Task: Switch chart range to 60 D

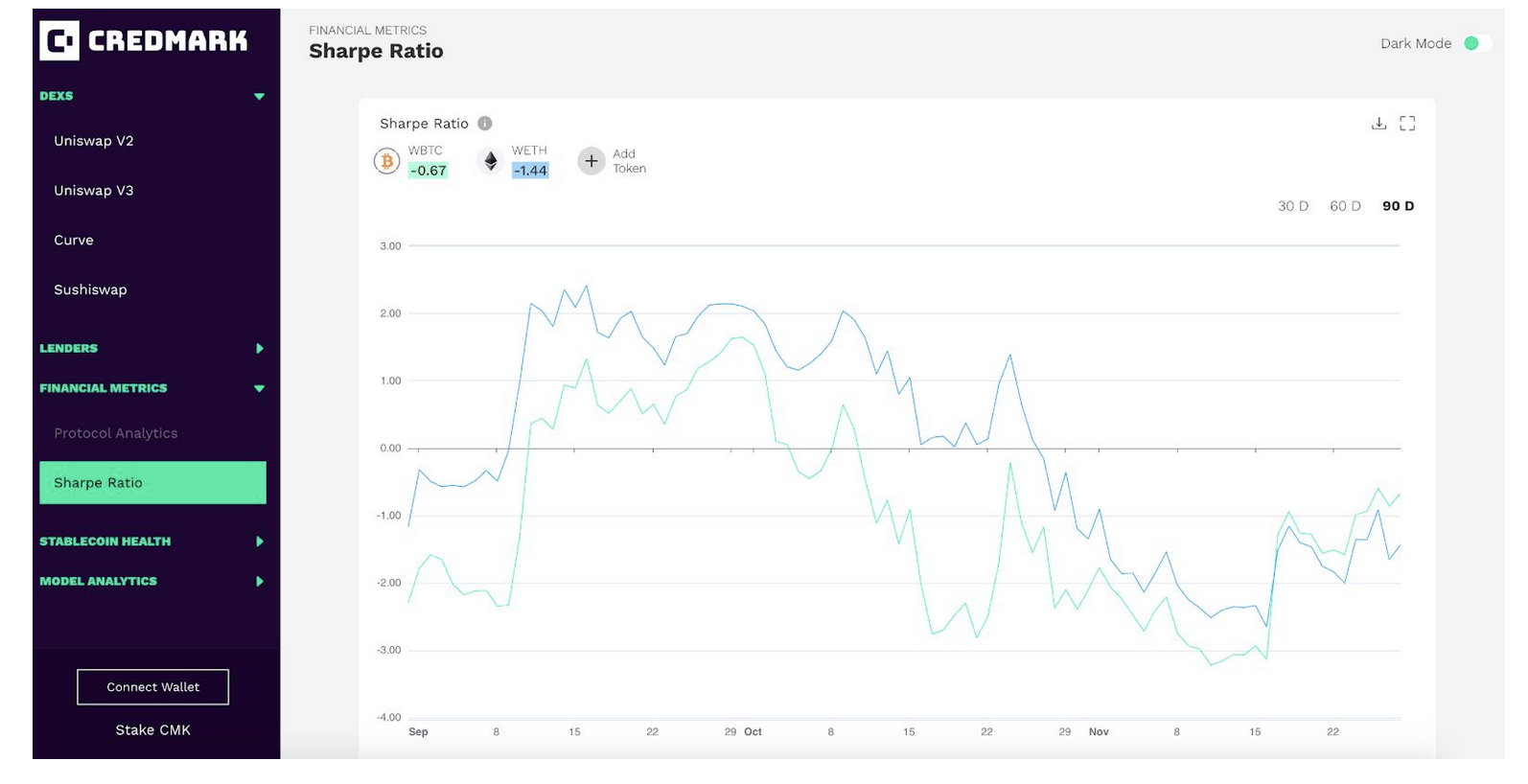Action: coord(1345,206)
